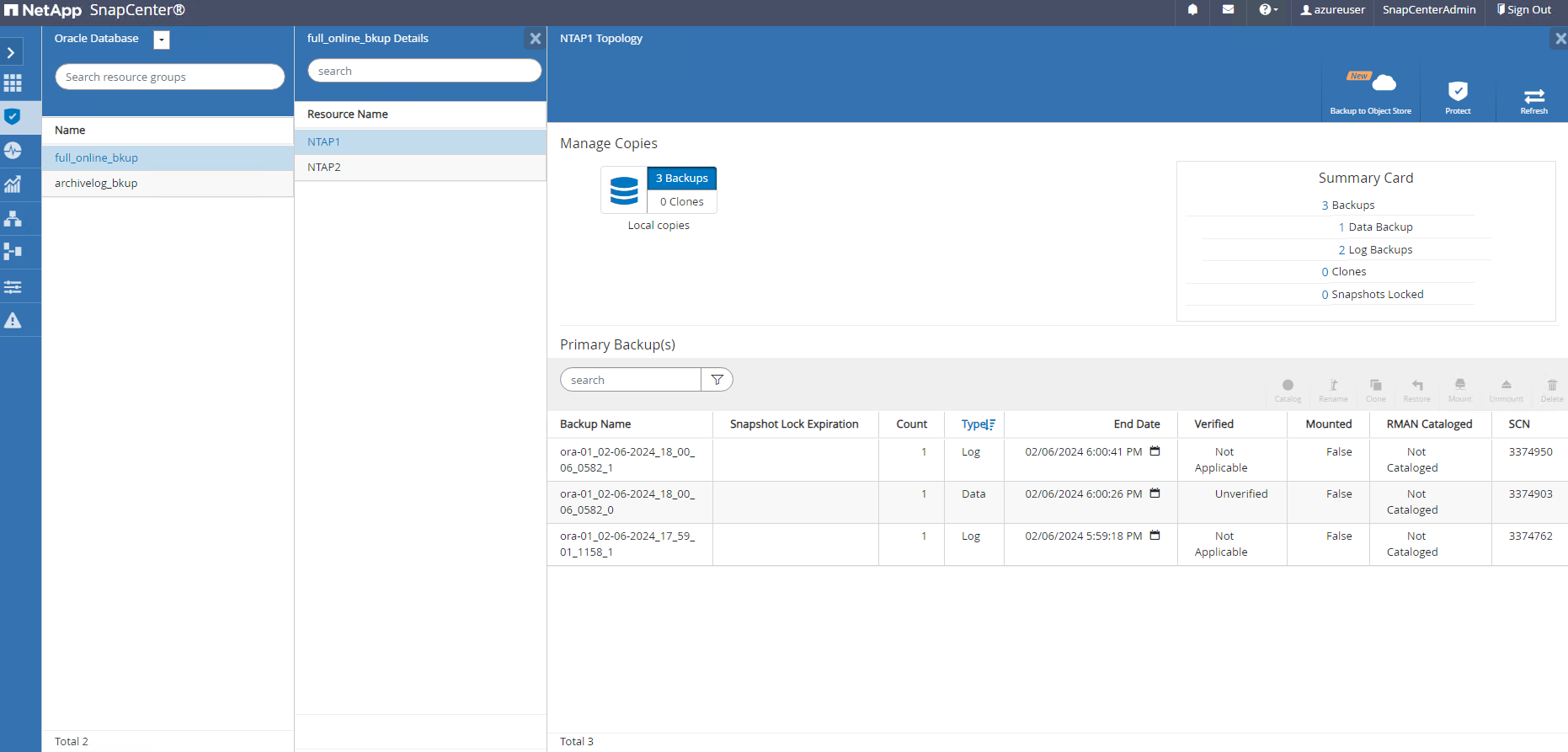Screen dimensions: 1568x752
Task: Open the Settings sliders icon in sidebar
Action: pyautogui.click(x=13, y=287)
